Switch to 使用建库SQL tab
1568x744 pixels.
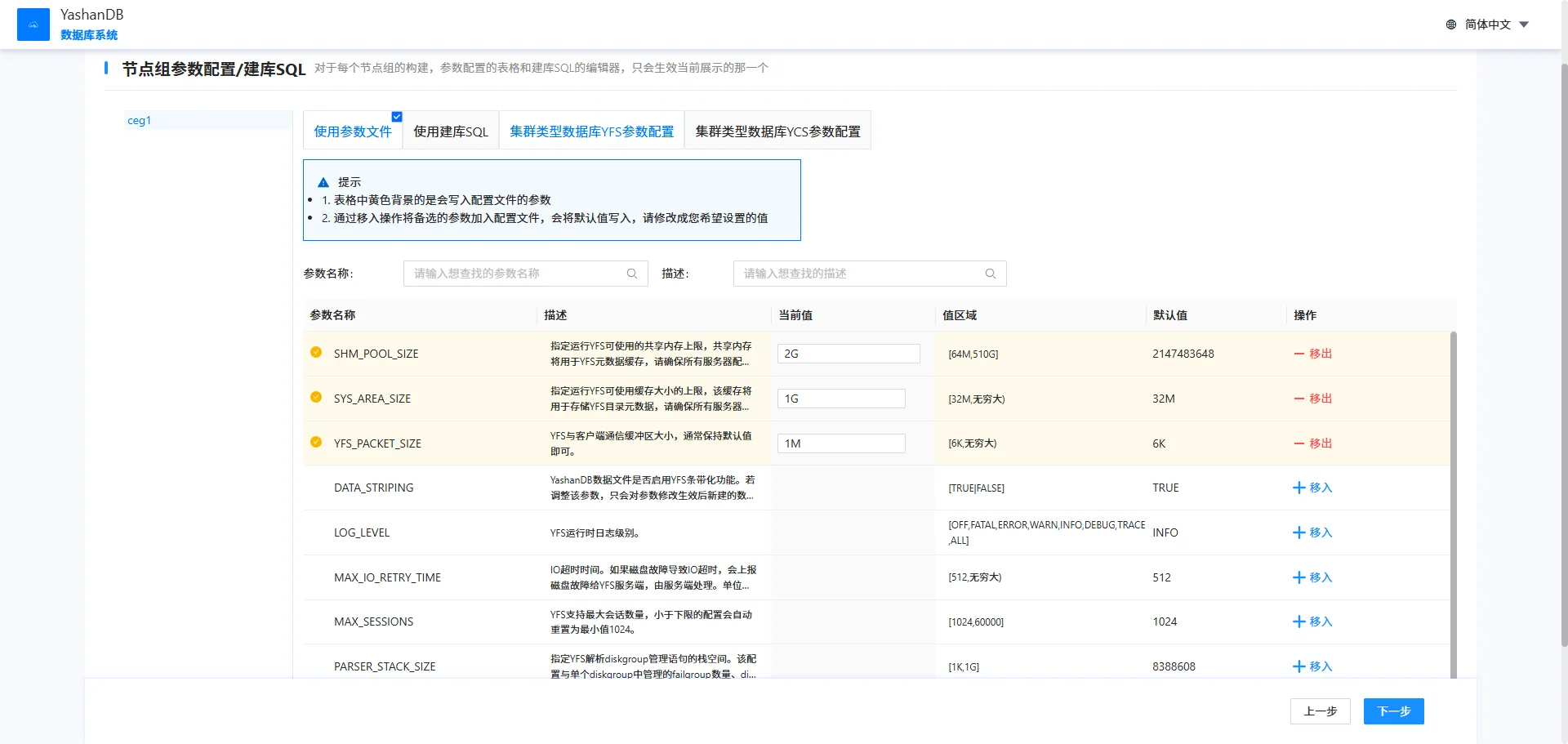(x=450, y=131)
